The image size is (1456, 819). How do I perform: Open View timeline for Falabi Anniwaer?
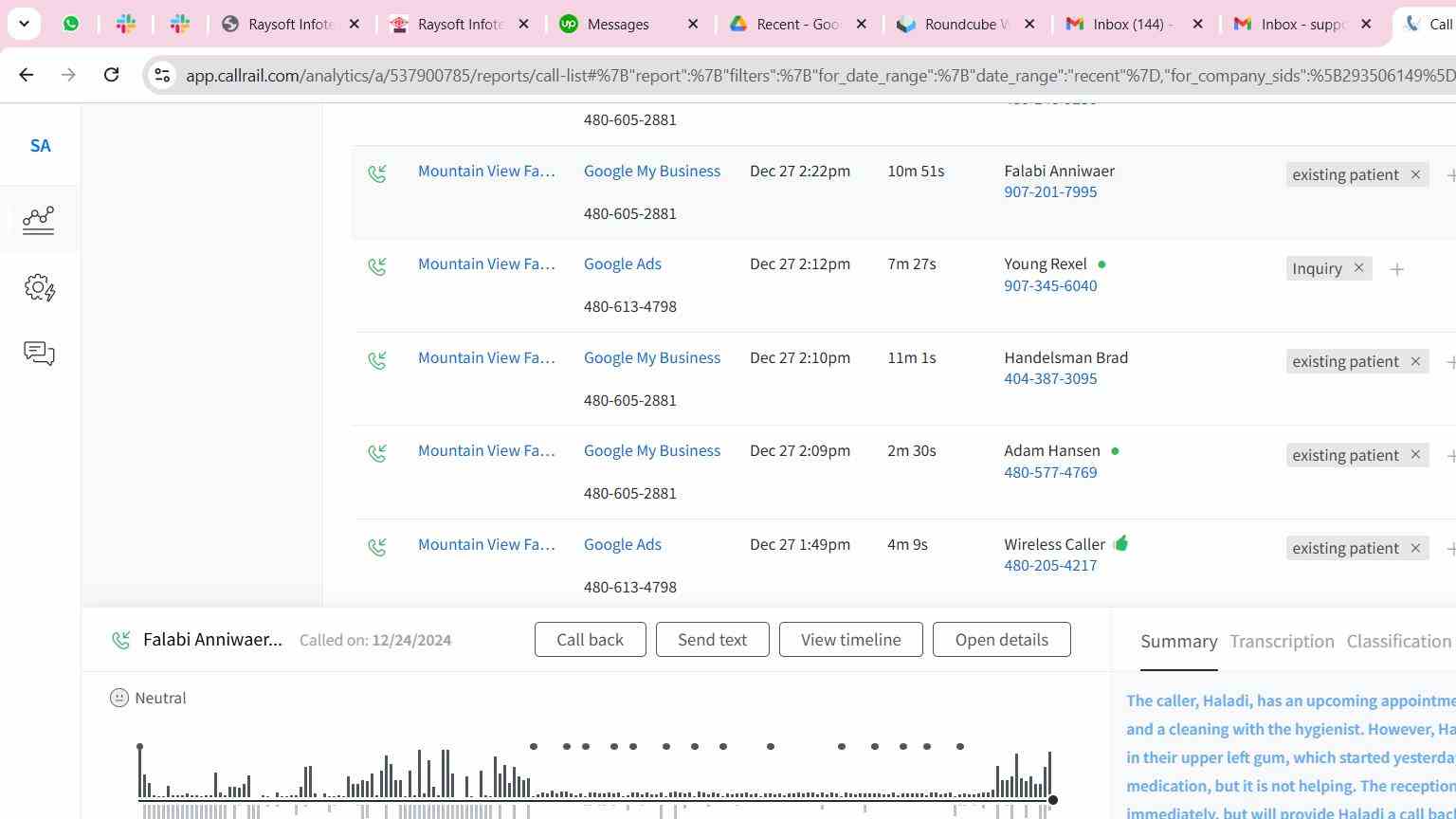point(850,640)
